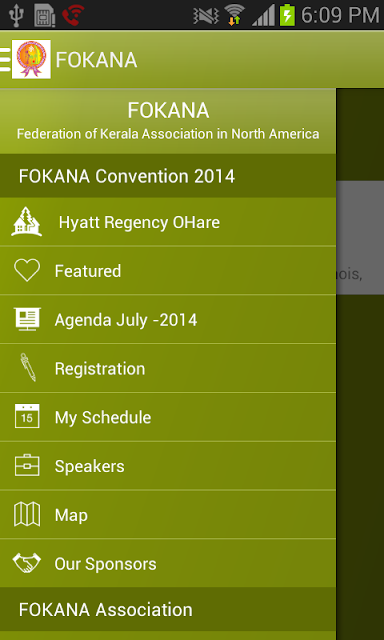Select the heart Featured icon

27,270
